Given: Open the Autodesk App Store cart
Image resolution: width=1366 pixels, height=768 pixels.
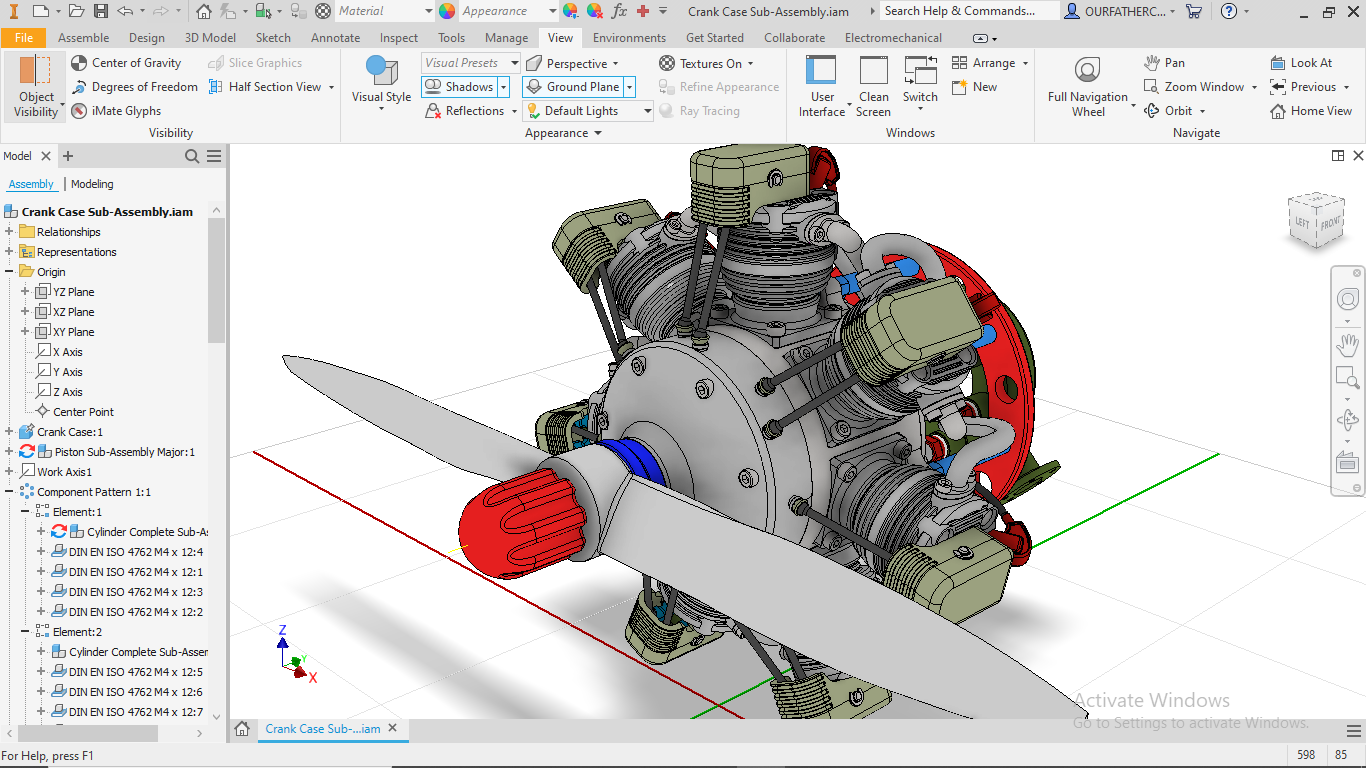Looking at the screenshot, I should coord(1193,11).
